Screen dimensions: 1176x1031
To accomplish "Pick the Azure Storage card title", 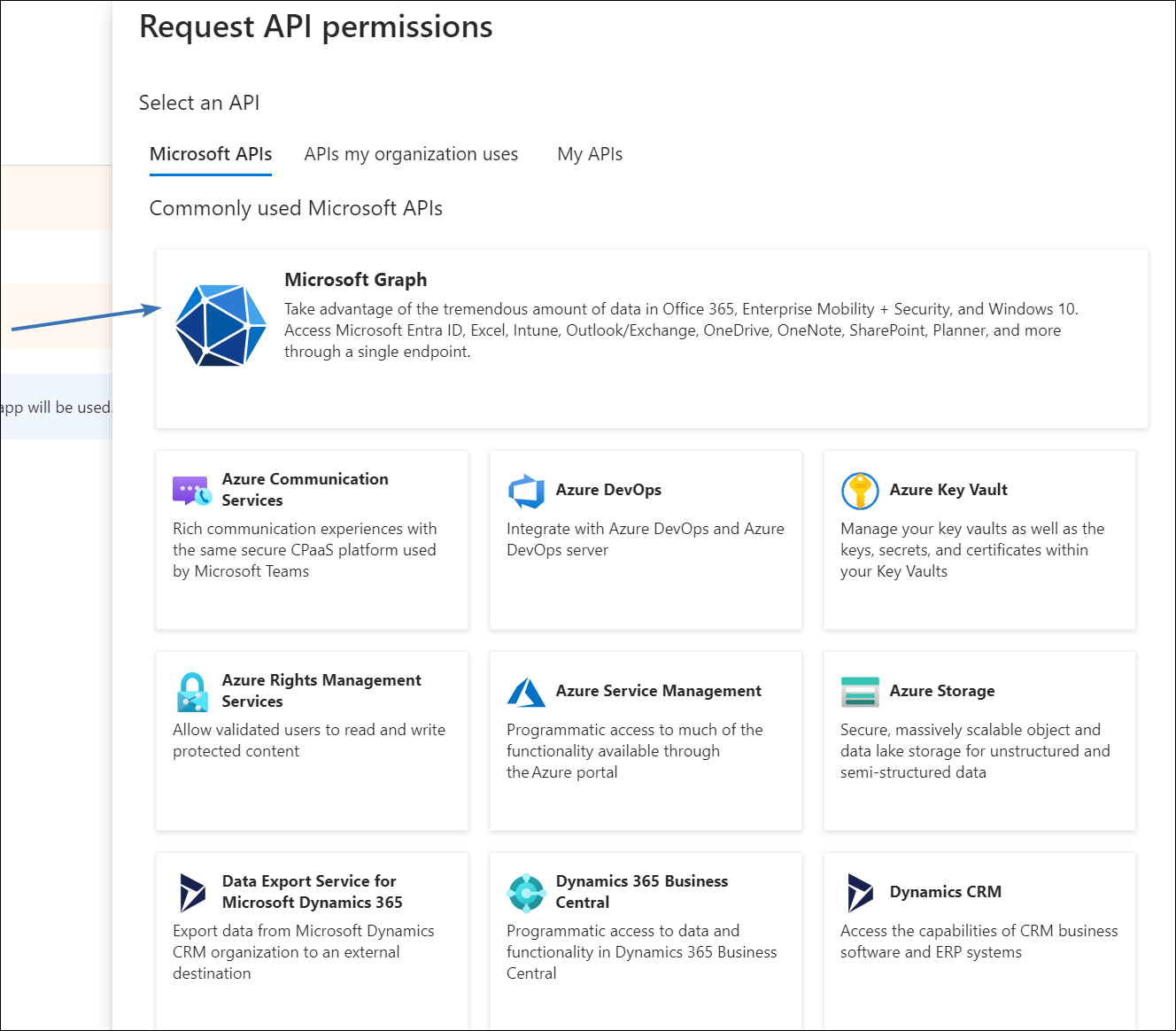I will coord(941,691).
